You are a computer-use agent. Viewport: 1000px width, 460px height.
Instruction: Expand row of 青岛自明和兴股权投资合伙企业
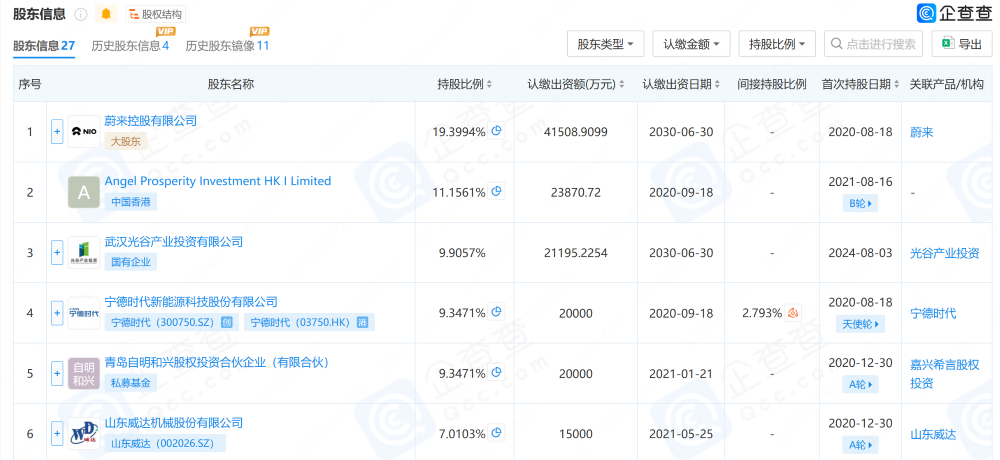pyautogui.click(x=57, y=373)
